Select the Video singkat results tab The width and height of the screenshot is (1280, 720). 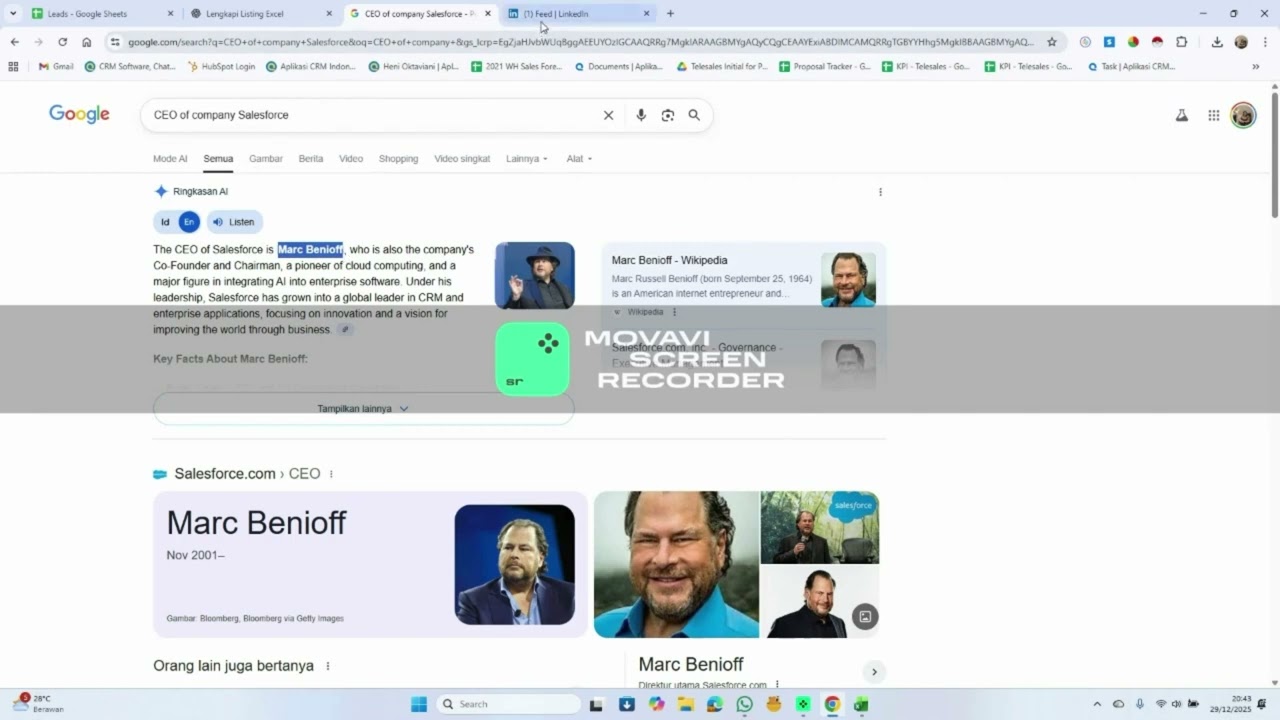tap(462, 159)
